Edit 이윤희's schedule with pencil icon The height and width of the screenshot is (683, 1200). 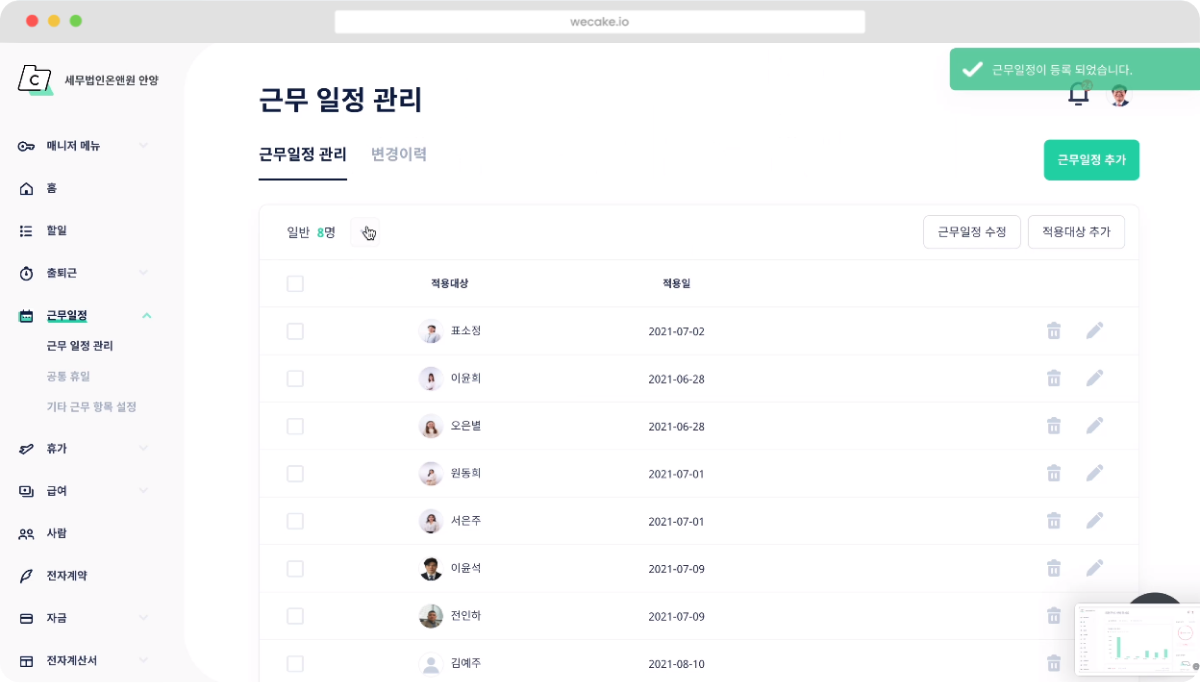pyautogui.click(x=1095, y=378)
